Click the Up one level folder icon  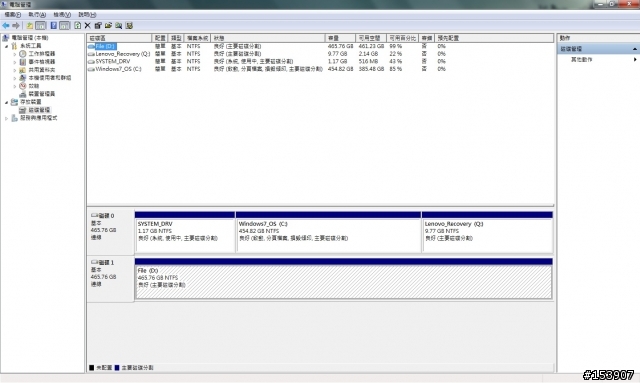(x=29, y=26)
